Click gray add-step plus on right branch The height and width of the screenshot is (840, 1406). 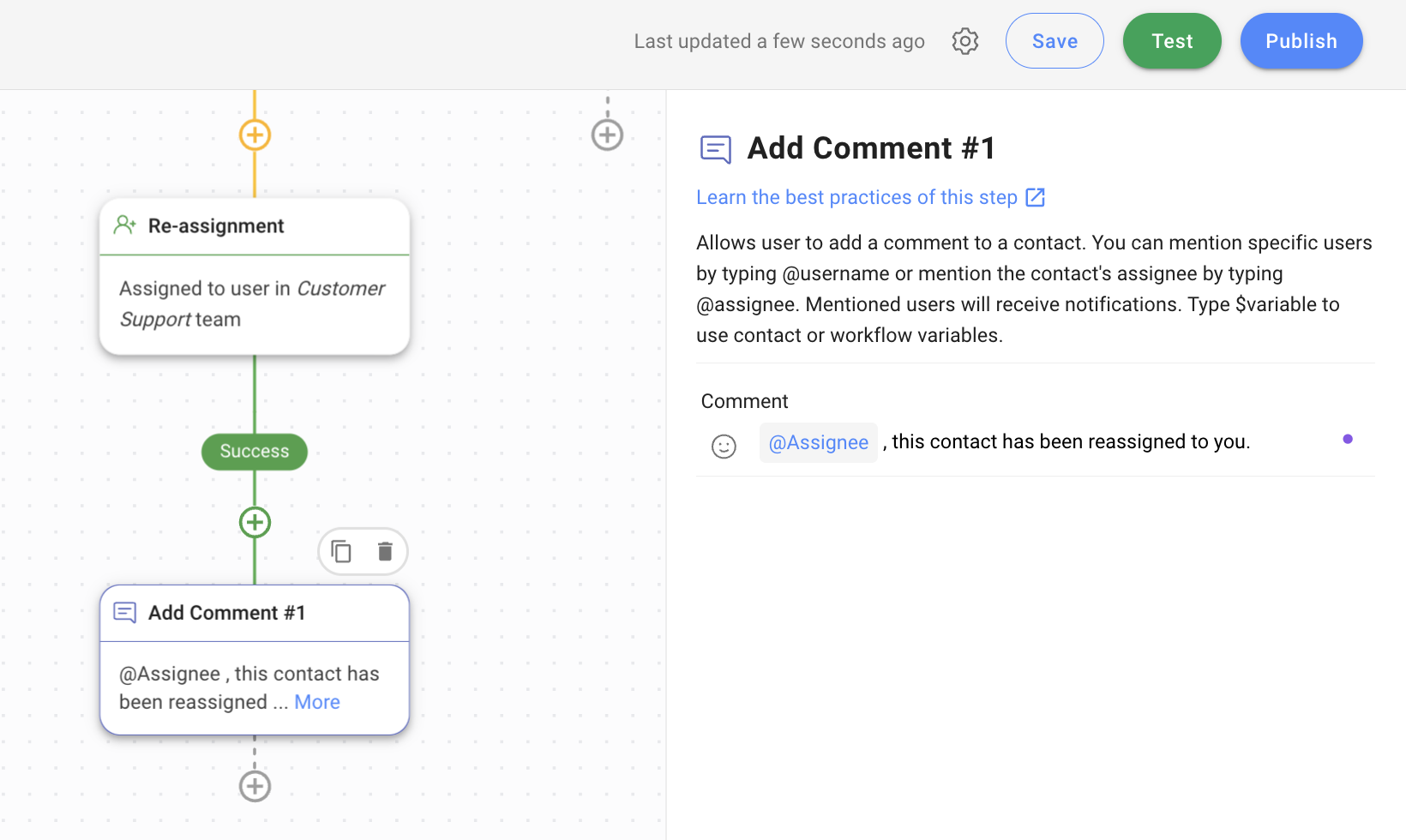click(x=607, y=135)
